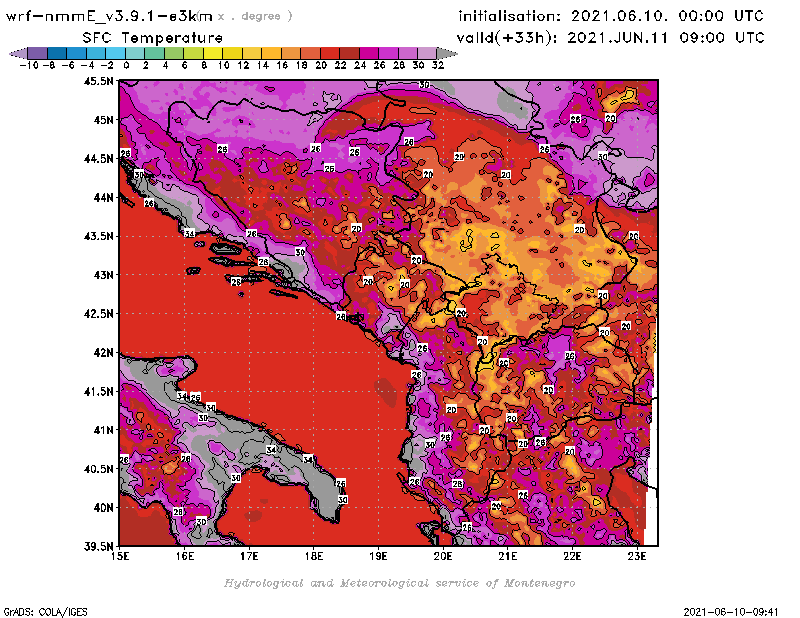Click the dark blue swatch between -8 and -6
800x618 pixels.
tap(57, 53)
